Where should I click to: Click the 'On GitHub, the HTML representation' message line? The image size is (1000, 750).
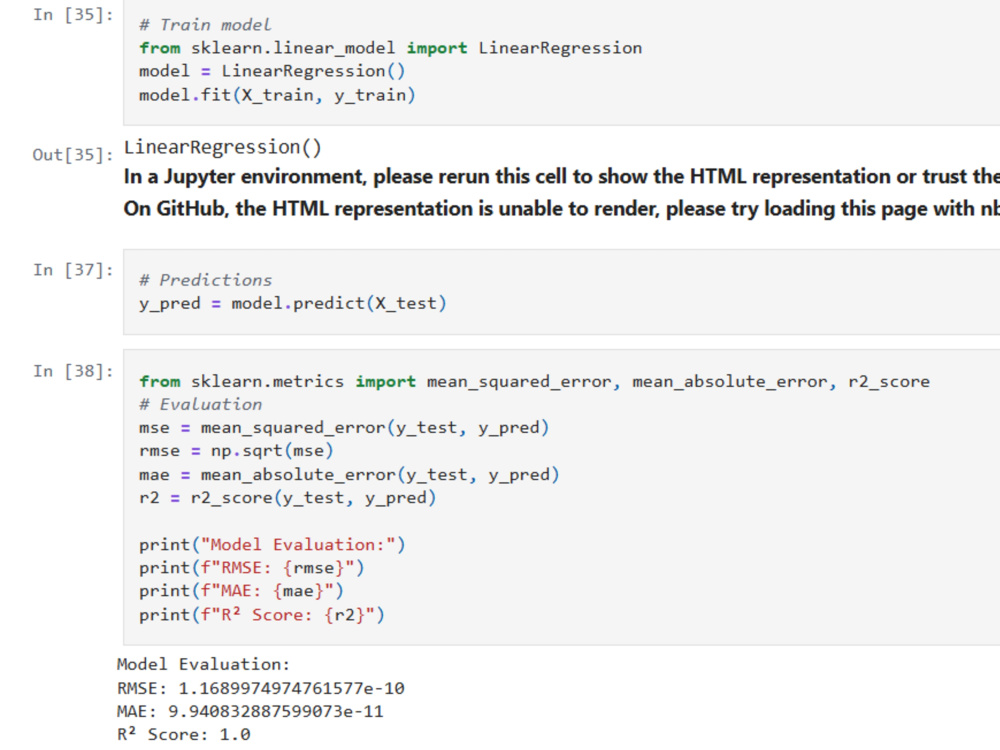[x=561, y=209]
